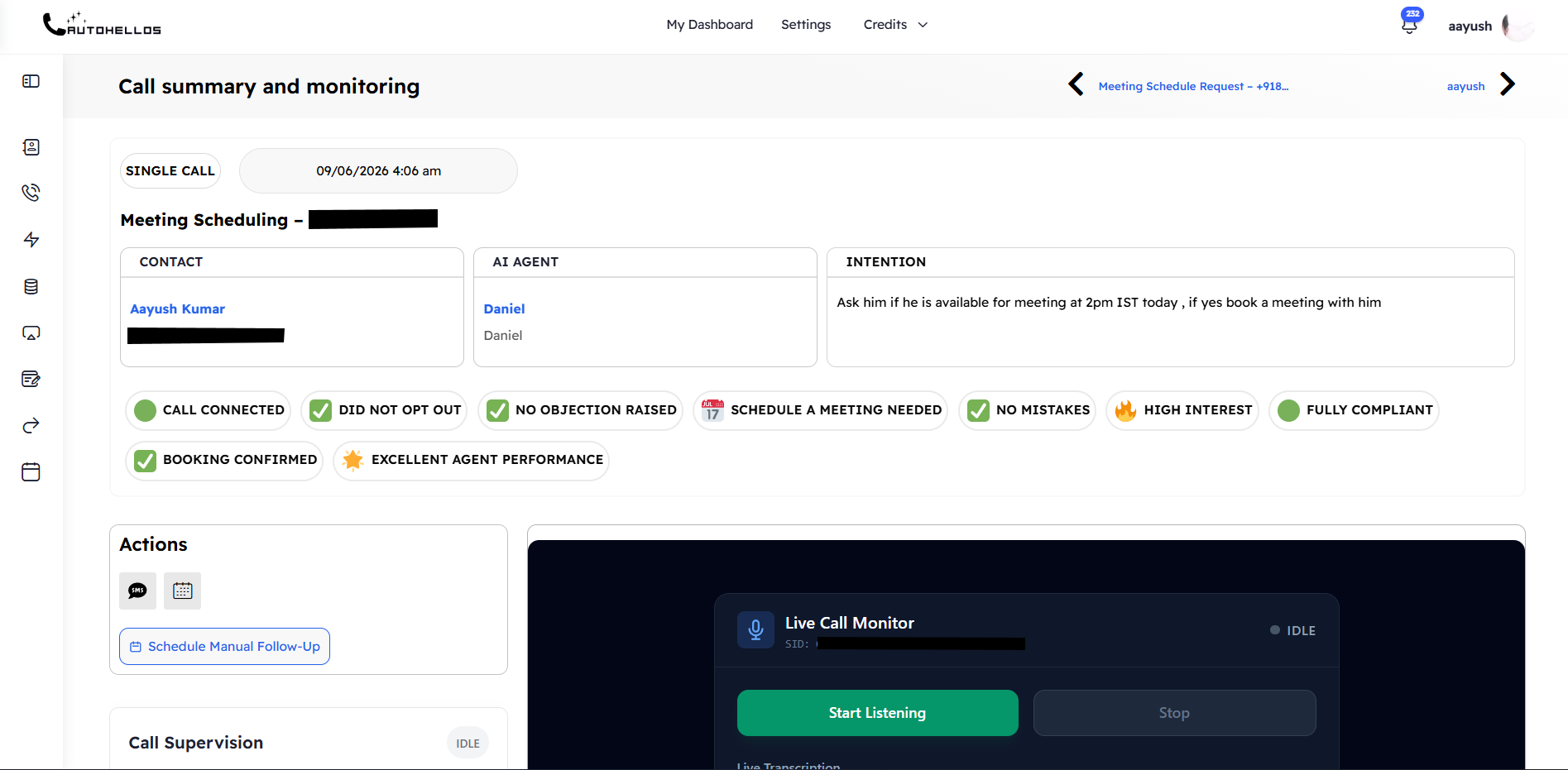Open AI agent Daniel link
The width and height of the screenshot is (1568, 770).
tap(504, 308)
